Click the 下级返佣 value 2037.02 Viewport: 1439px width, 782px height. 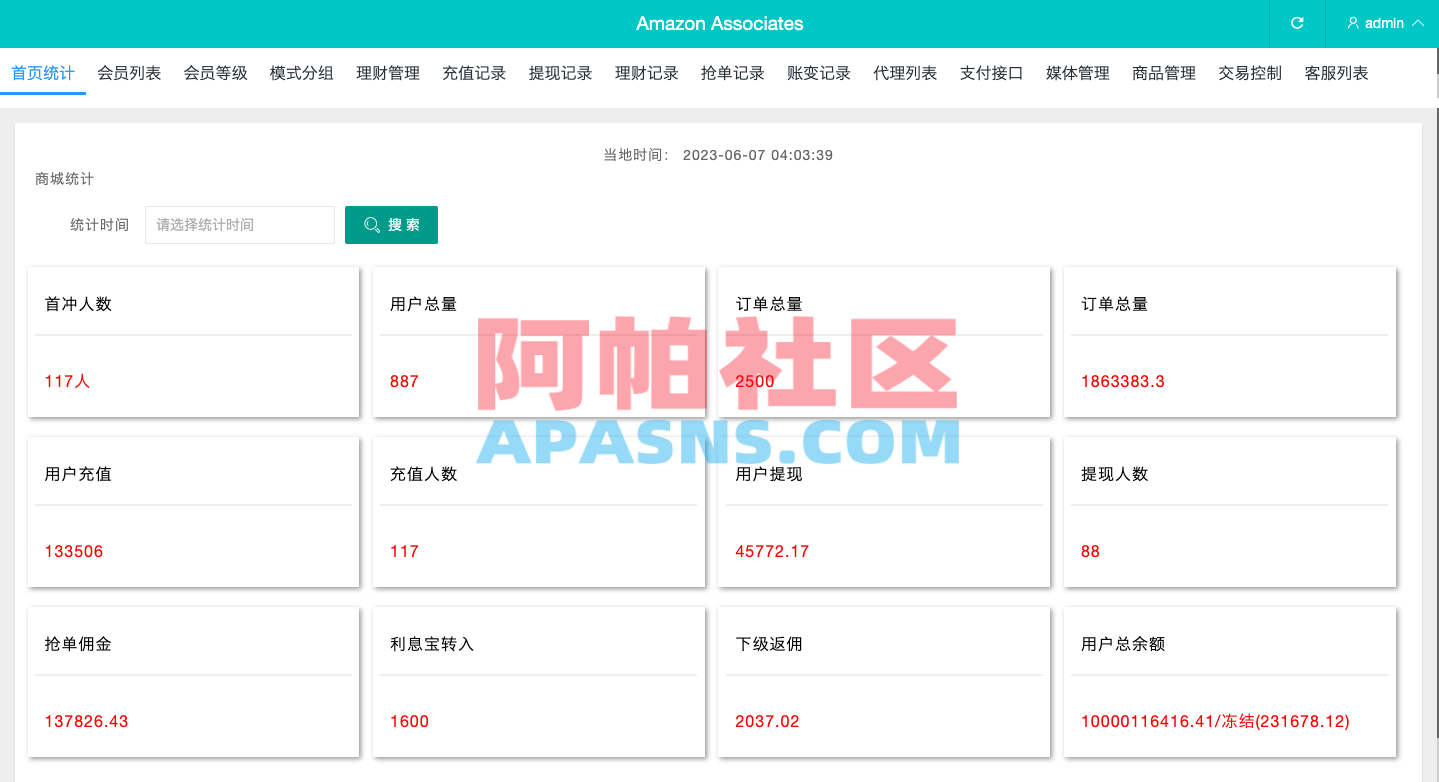(x=768, y=721)
